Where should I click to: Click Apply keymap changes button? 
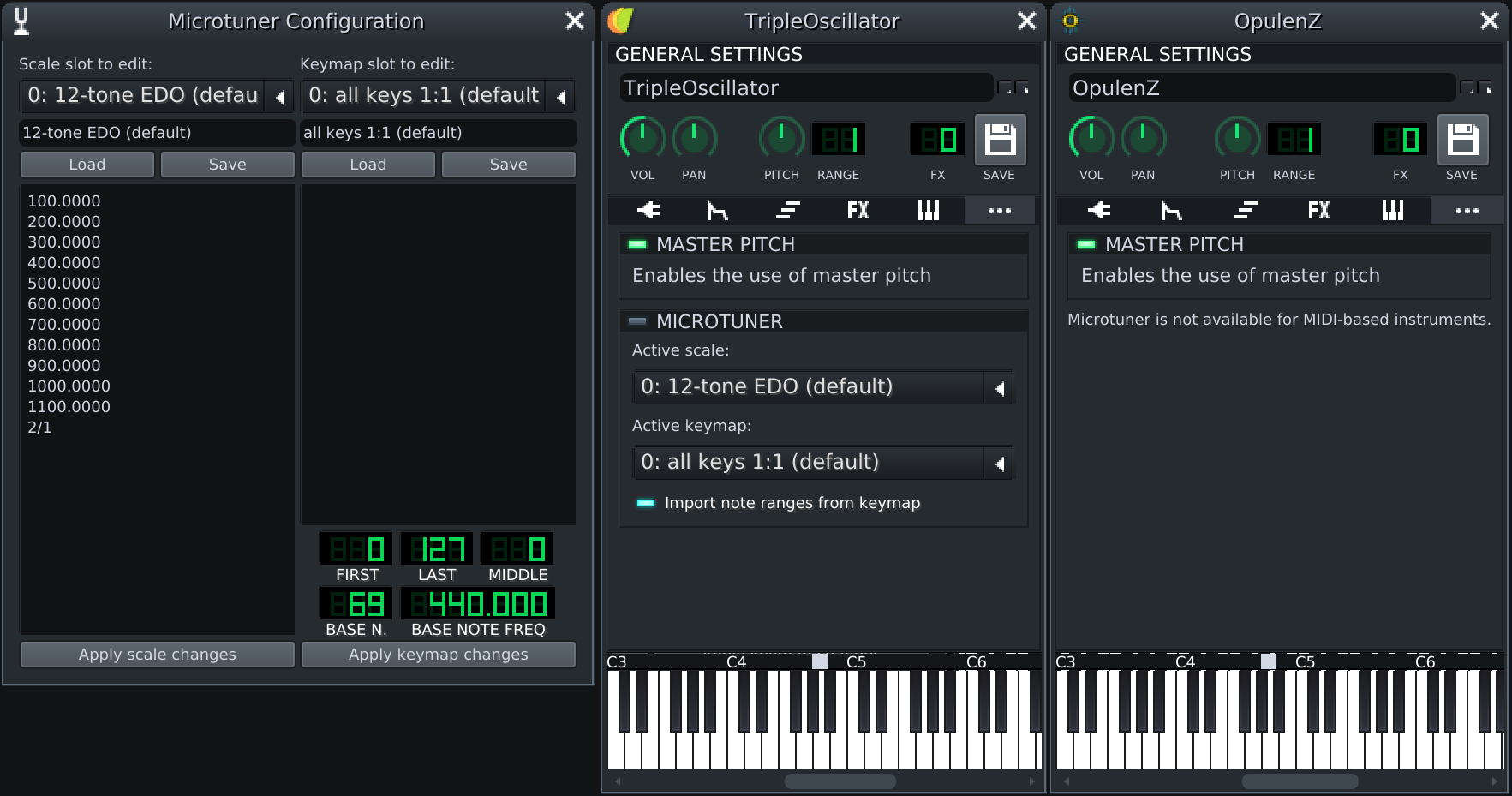point(439,655)
